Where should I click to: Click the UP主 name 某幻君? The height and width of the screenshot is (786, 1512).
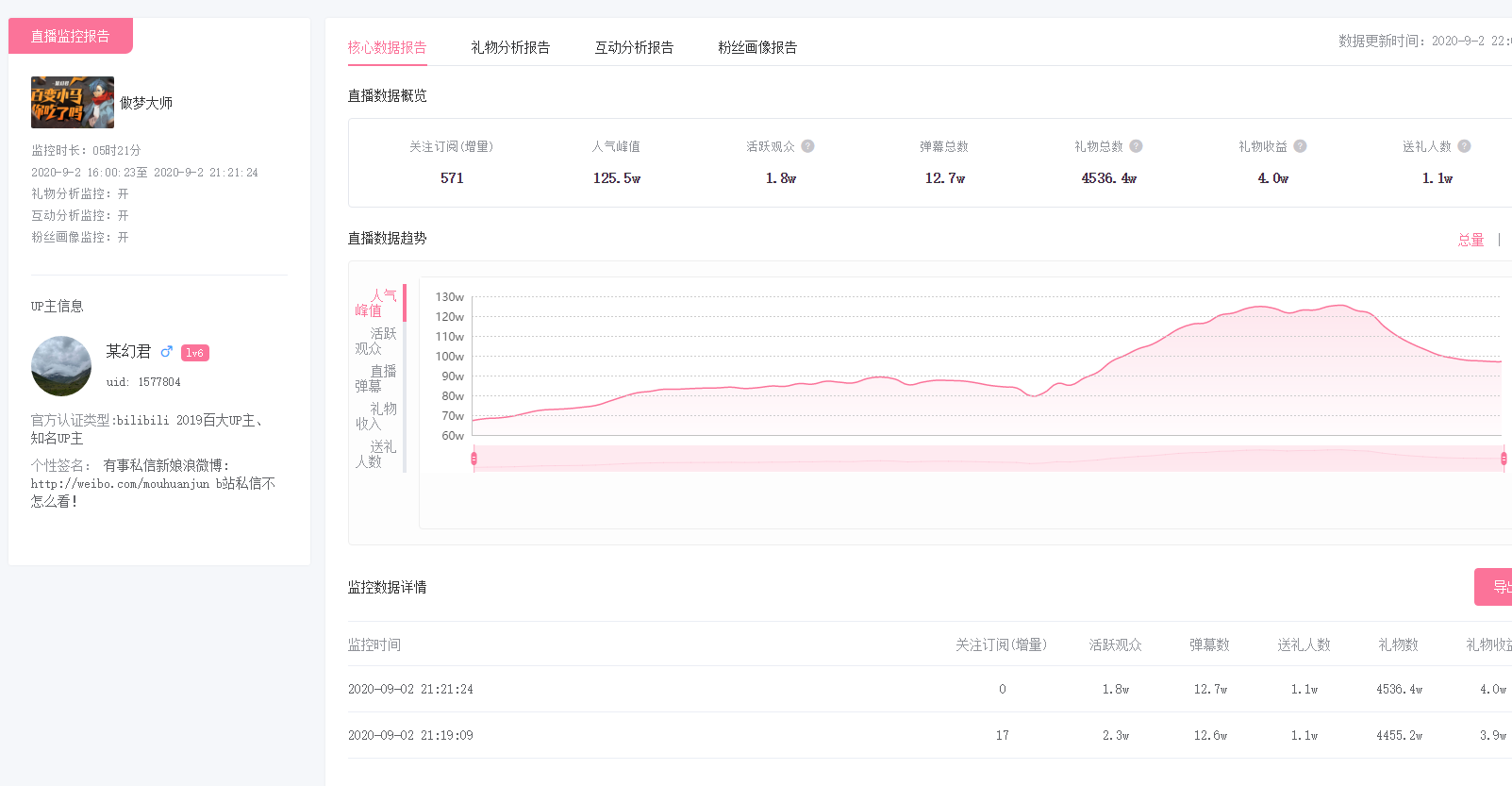(128, 351)
